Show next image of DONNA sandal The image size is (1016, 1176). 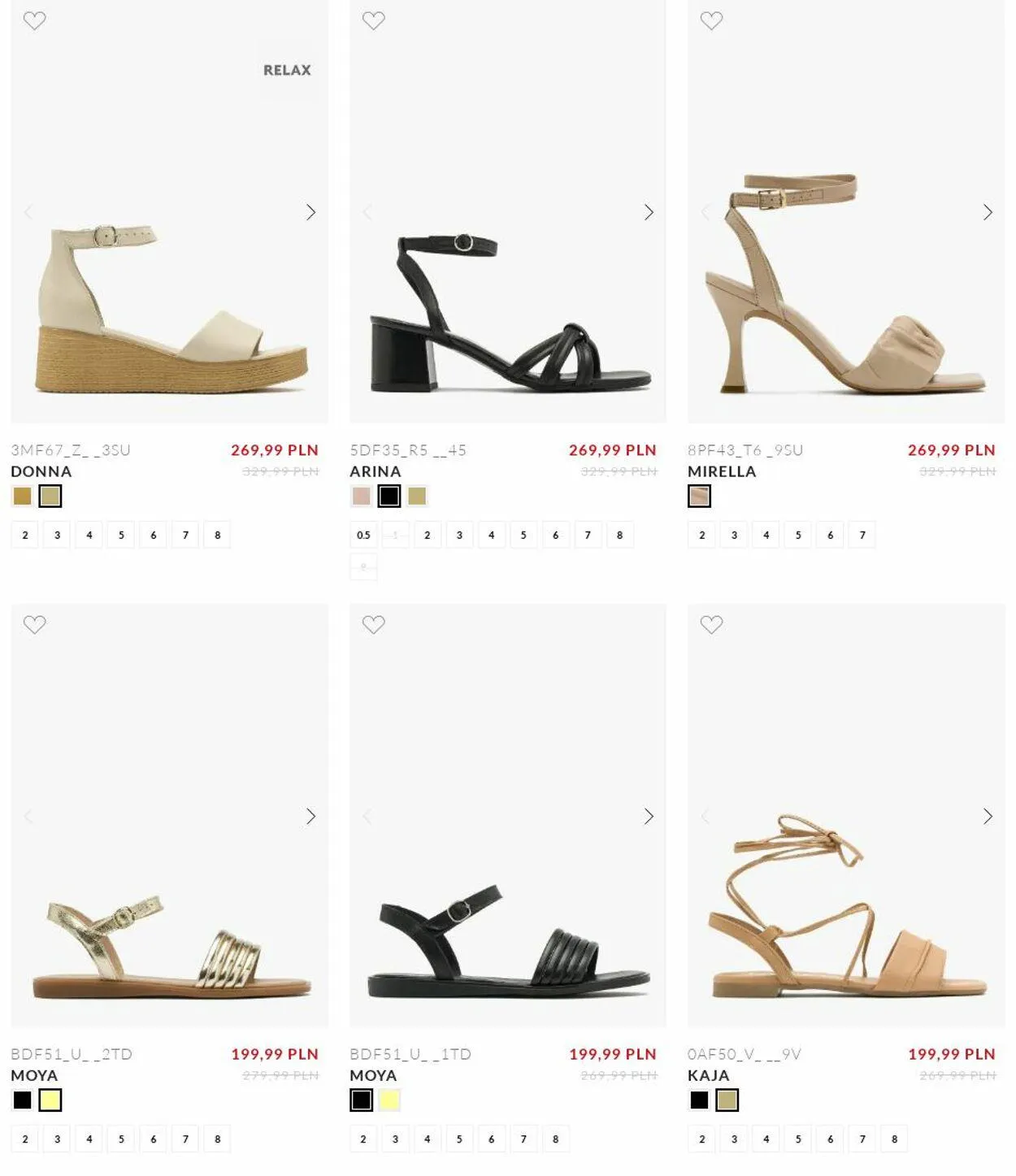point(310,212)
